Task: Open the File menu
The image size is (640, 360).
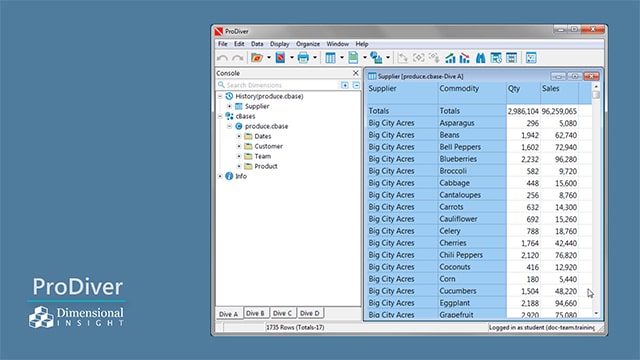Action: (x=222, y=44)
